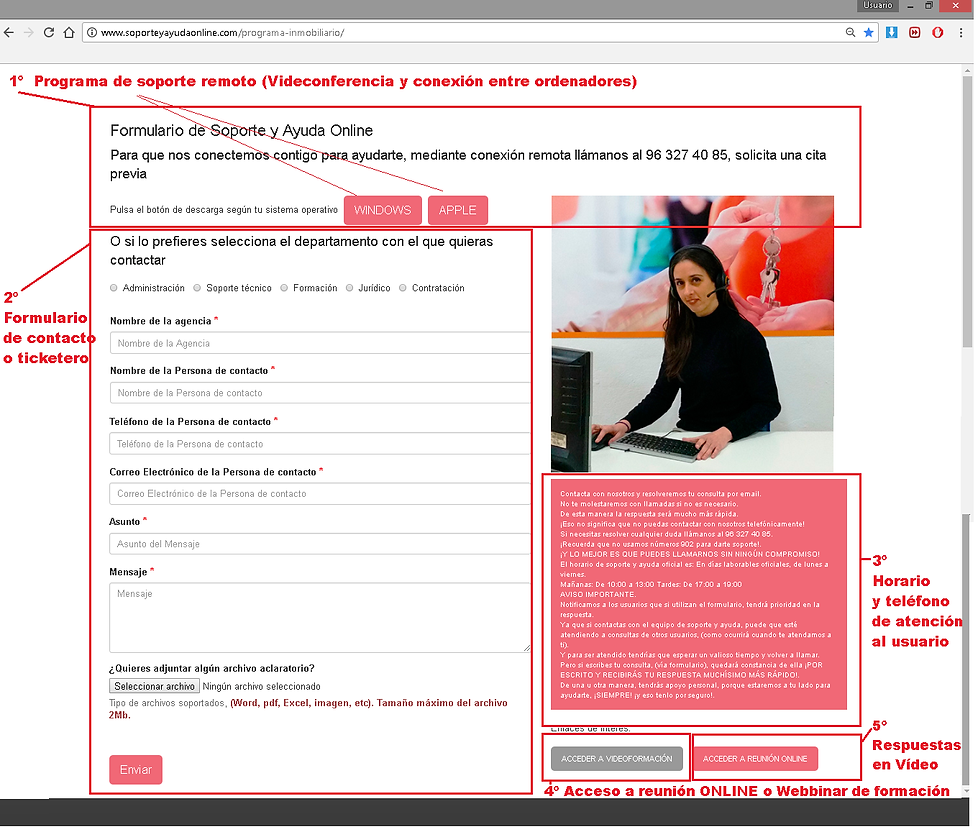Click the '¿Quieres adjuntar algún archivo aclaratorio?' label
The height and width of the screenshot is (827, 978).
[212, 669]
